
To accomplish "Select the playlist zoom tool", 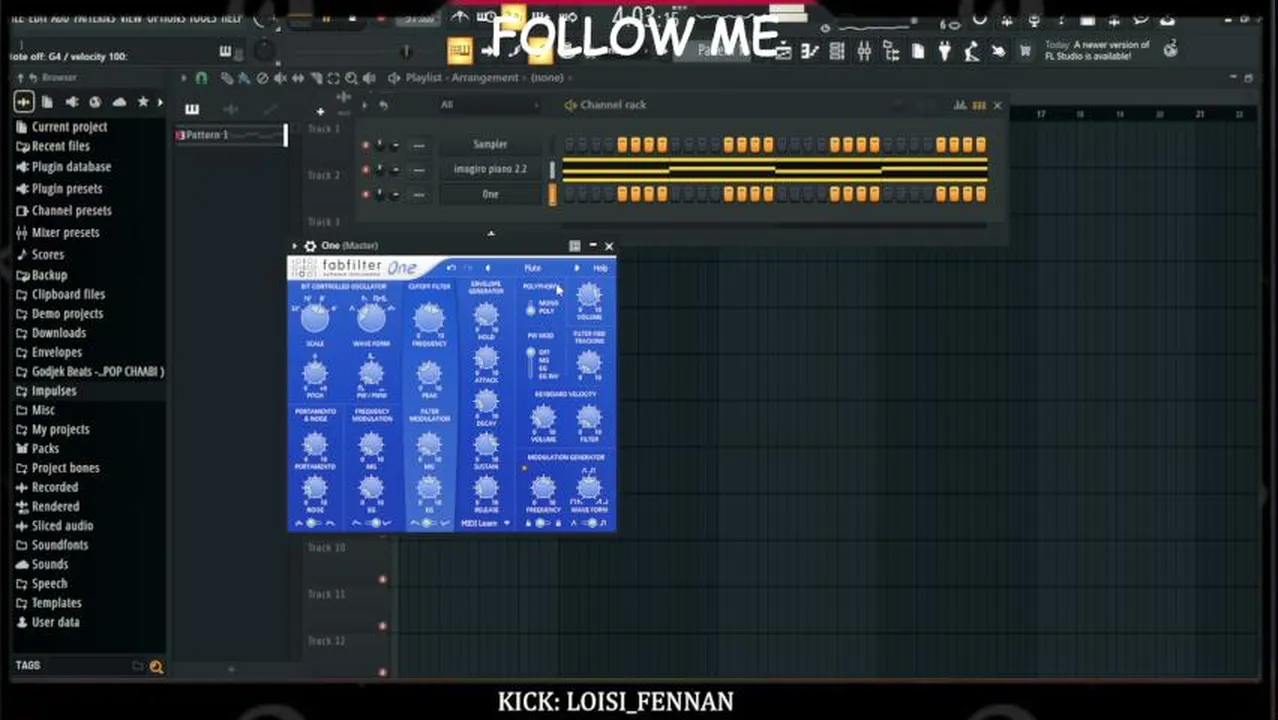I will pyautogui.click(x=351, y=78).
